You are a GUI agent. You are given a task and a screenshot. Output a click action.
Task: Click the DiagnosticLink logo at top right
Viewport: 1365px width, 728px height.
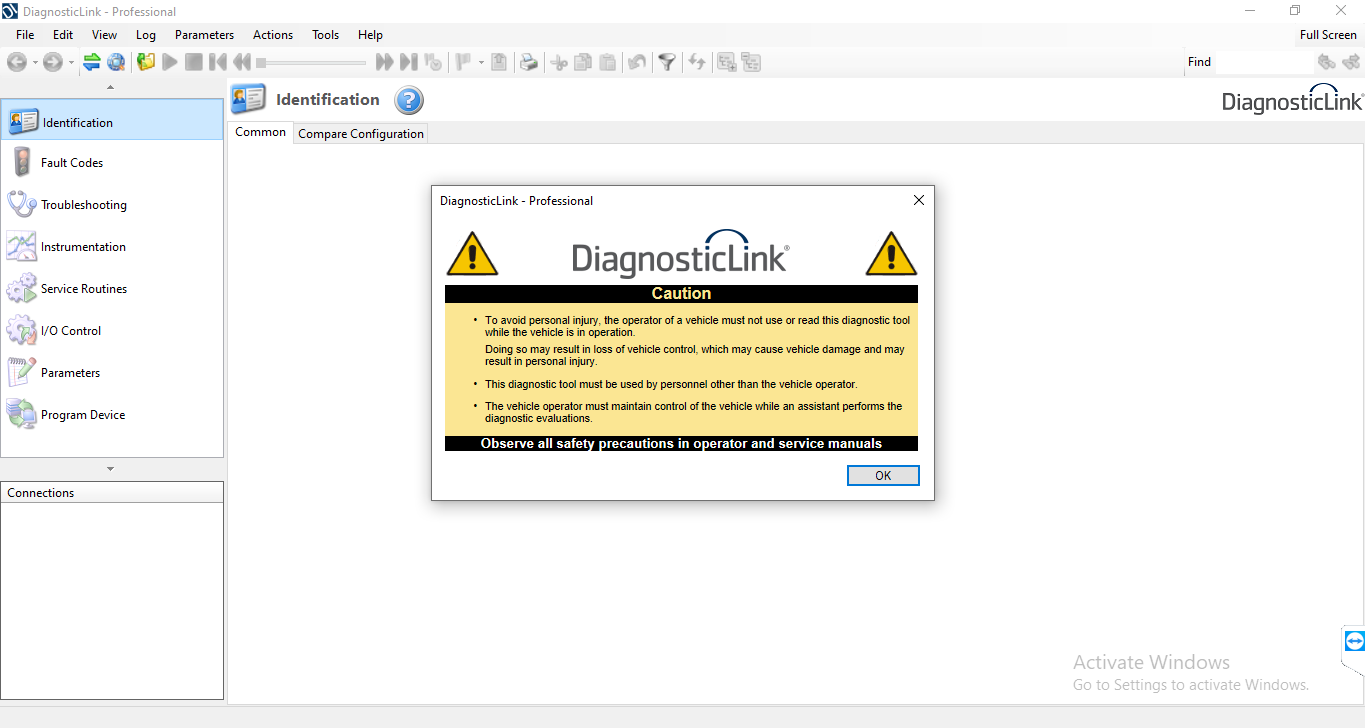tap(1292, 100)
